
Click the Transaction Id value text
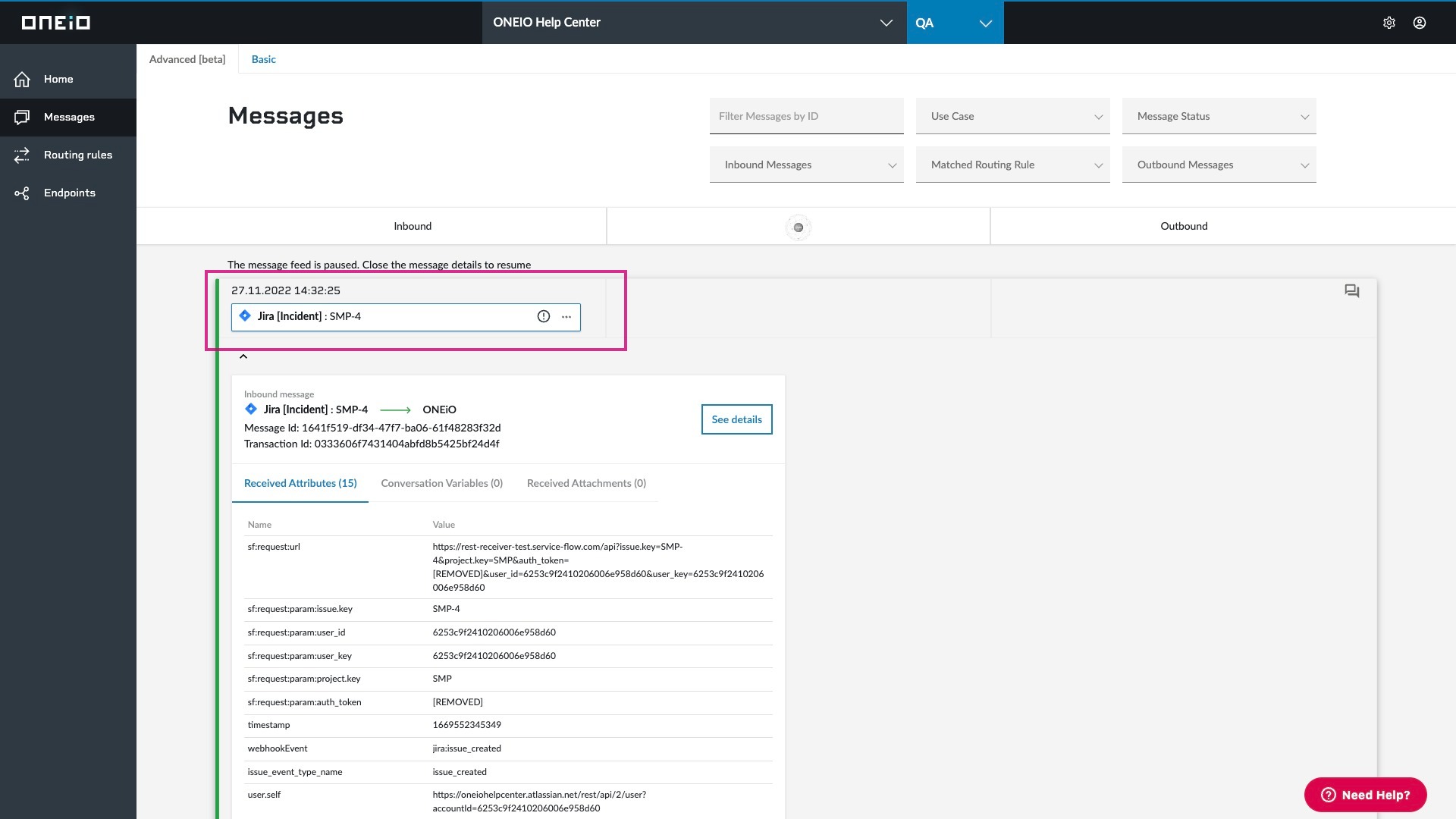406,444
